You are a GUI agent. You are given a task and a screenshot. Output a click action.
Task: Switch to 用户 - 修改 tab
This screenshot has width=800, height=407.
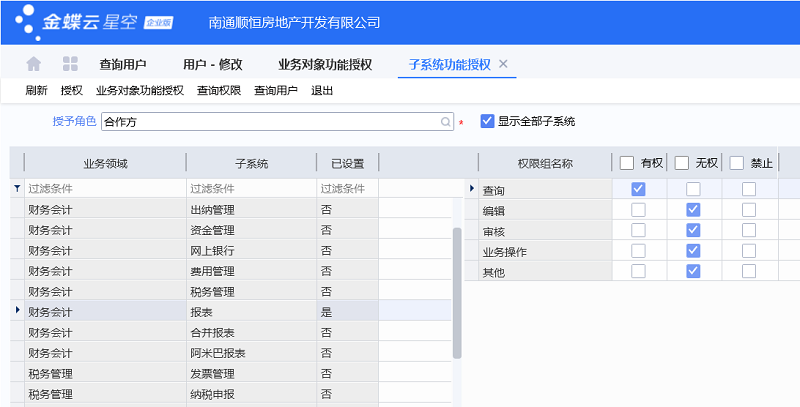click(x=212, y=64)
